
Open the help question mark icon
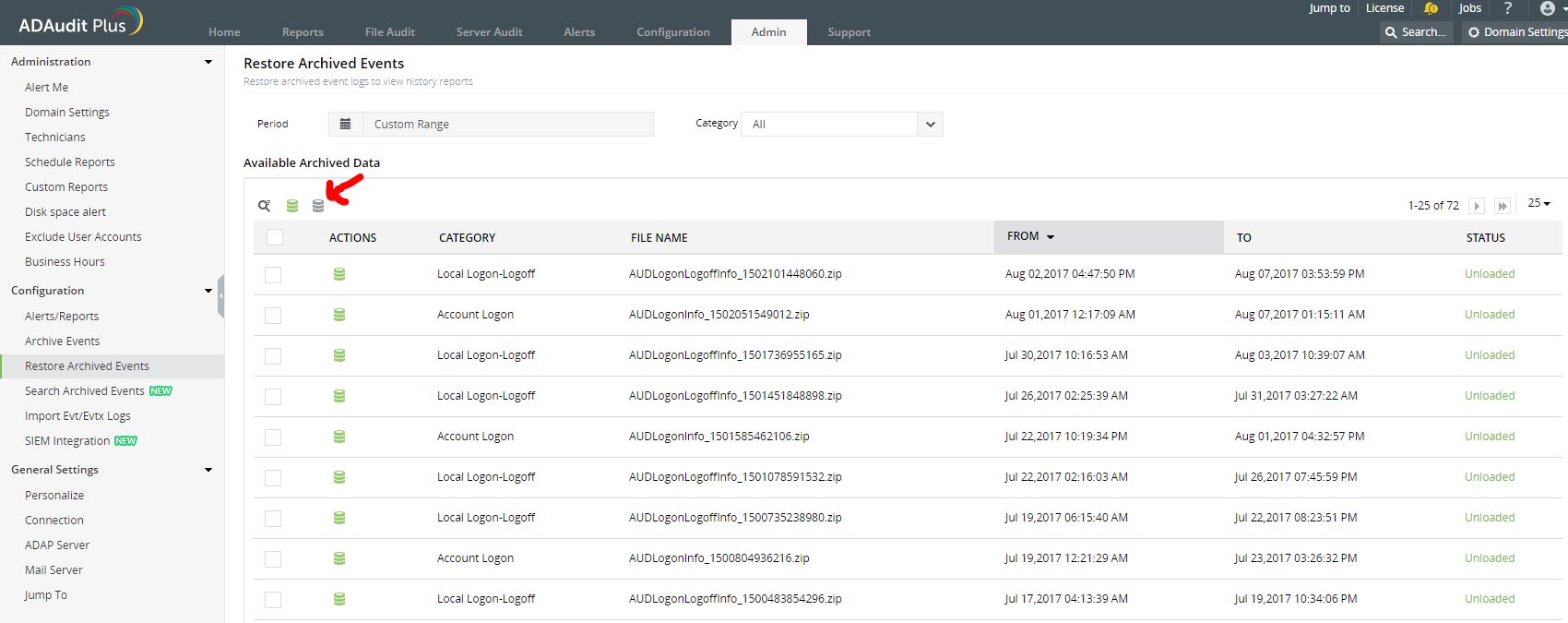1508,8
